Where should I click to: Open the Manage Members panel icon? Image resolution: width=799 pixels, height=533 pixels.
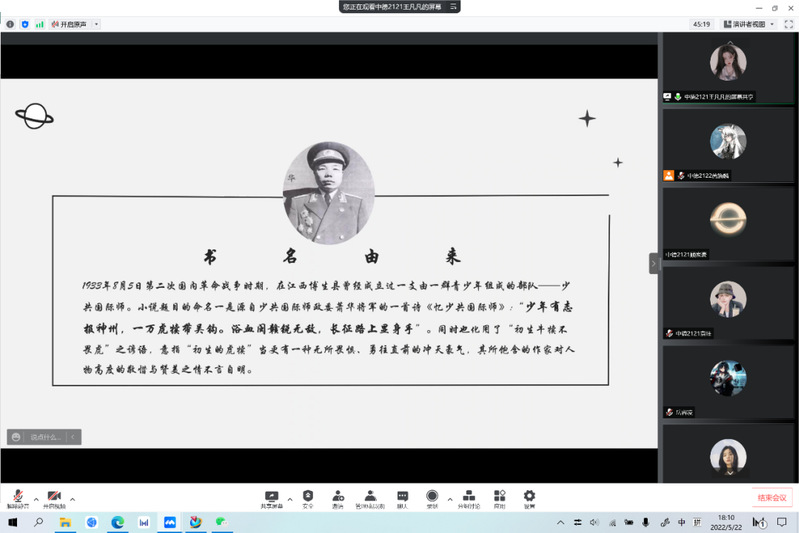click(x=370, y=497)
